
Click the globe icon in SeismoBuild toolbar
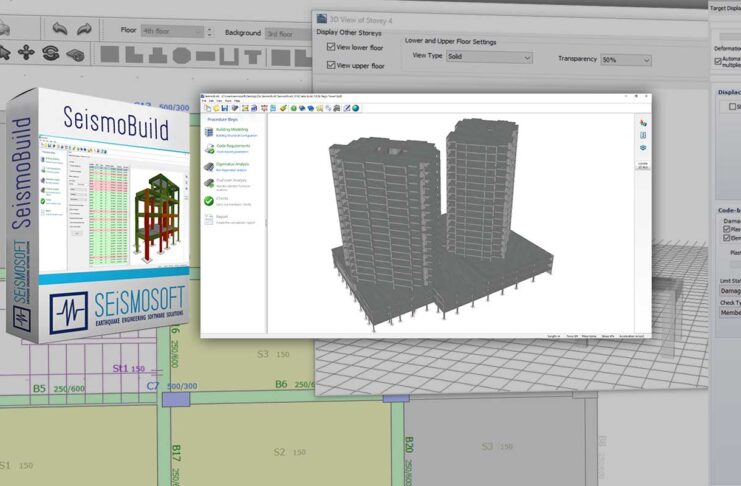click(355, 108)
